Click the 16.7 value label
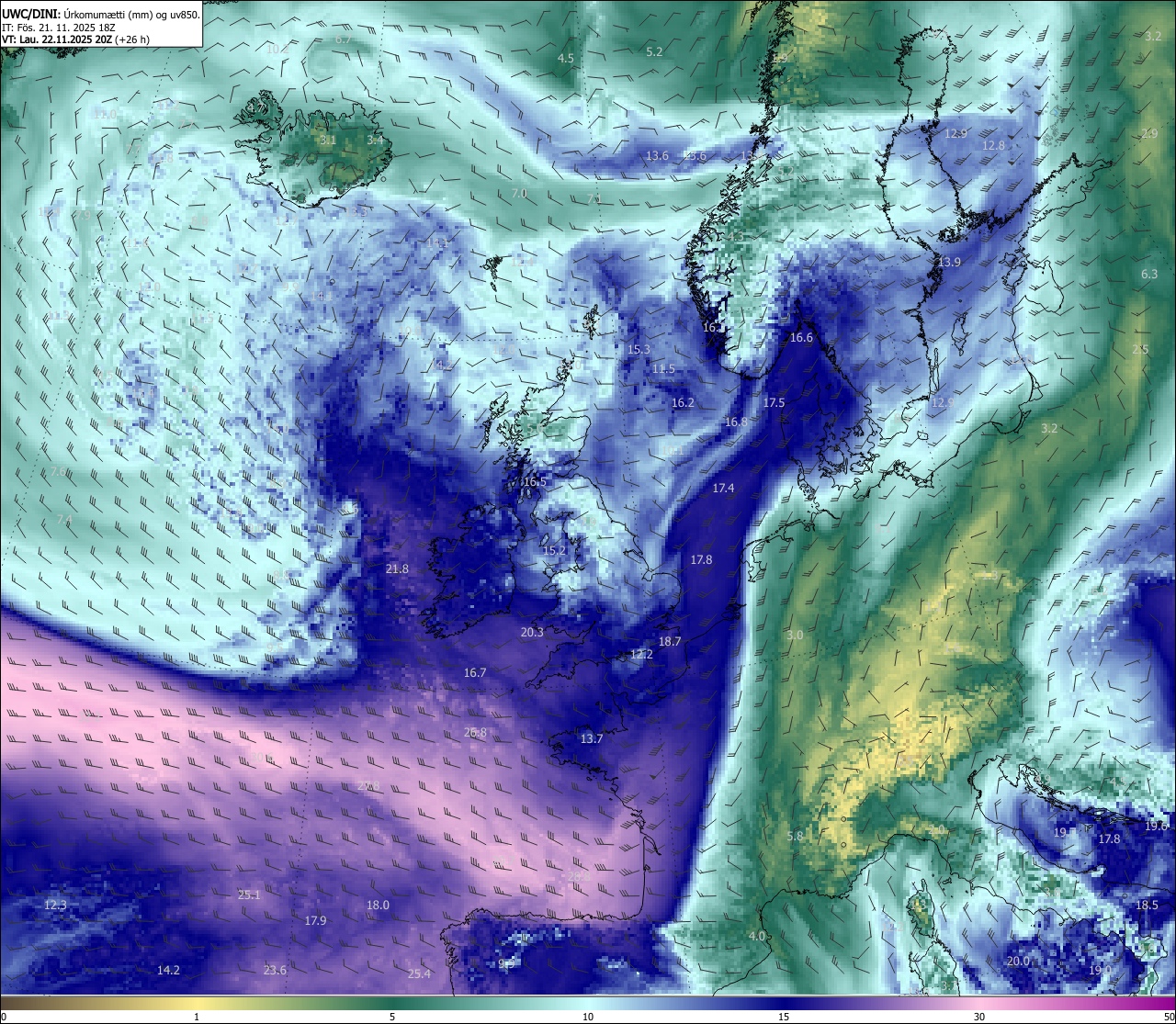 tap(475, 672)
